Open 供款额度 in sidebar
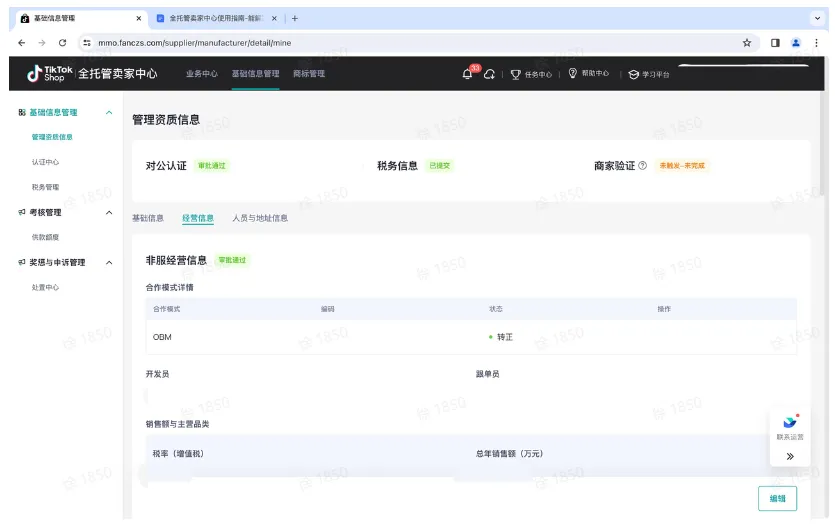Viewport: 835px width, 530px height. (x=45, y=237)
